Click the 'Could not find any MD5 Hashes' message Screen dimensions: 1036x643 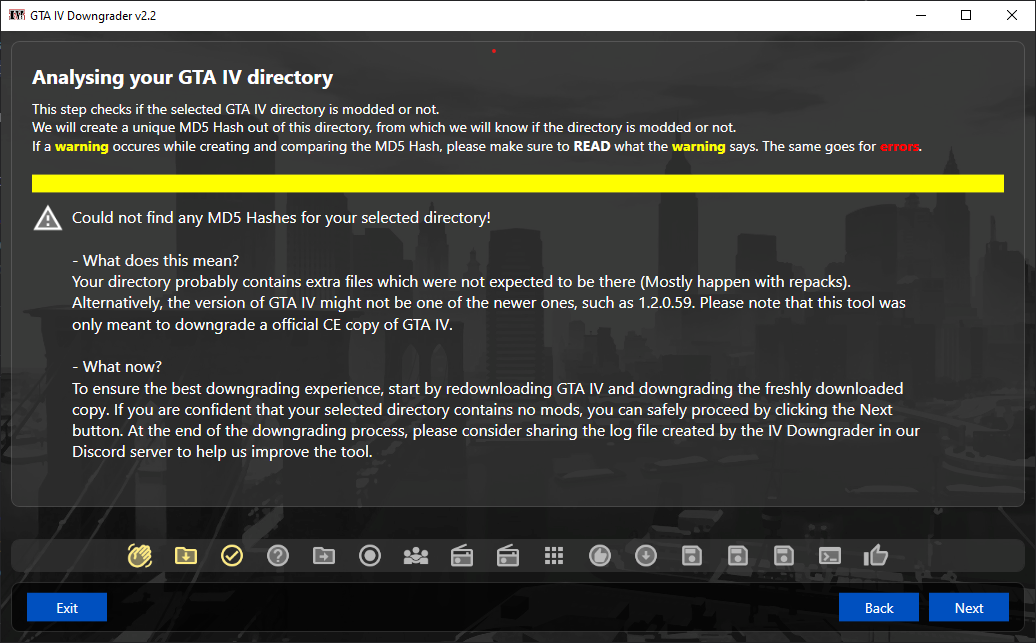pos(281,218)
